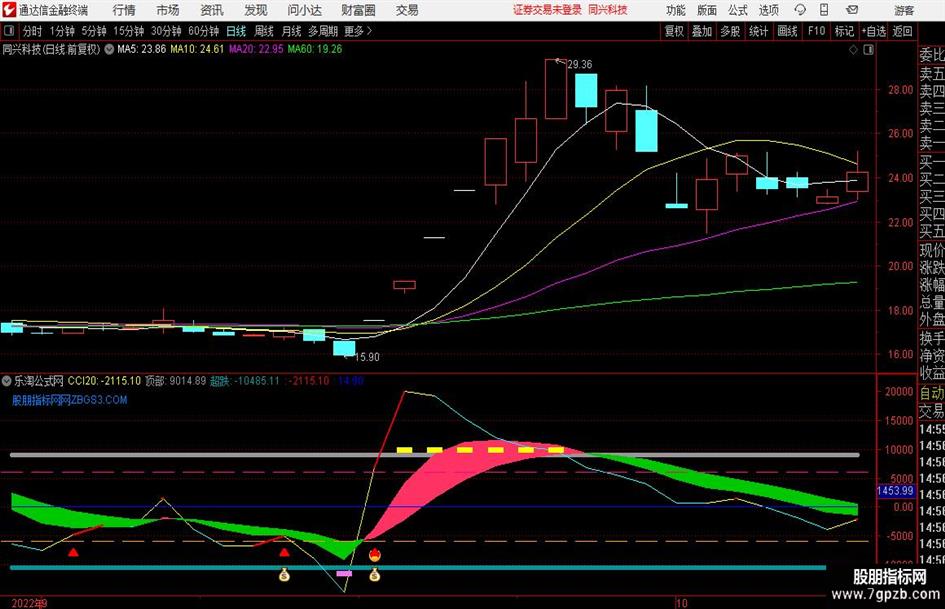Click the 返回 back button
945x609 pixels.
coord(902,31)
